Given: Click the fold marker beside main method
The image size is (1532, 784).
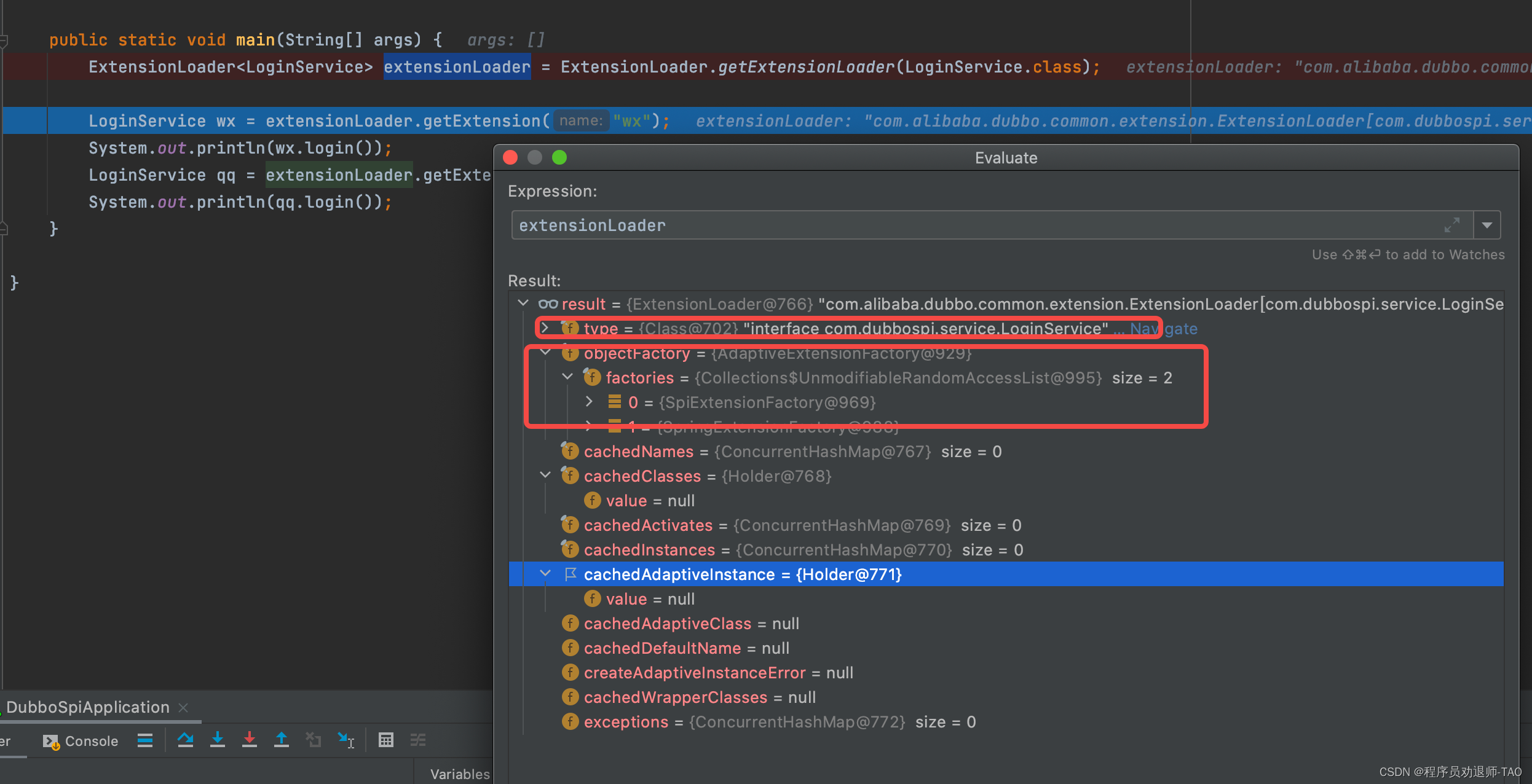Looking at the screenshot, I should [4, 41].
